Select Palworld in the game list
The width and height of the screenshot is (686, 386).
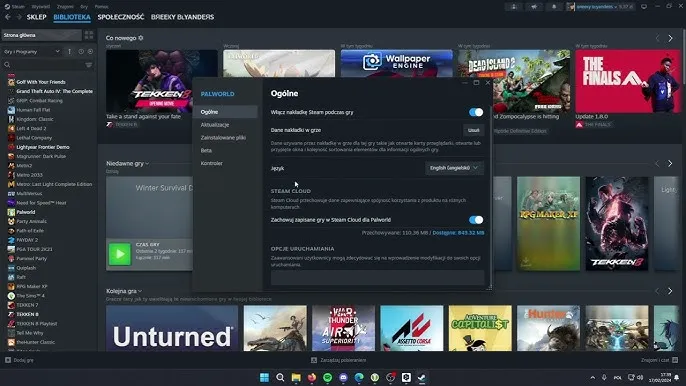tap(26, 212)
